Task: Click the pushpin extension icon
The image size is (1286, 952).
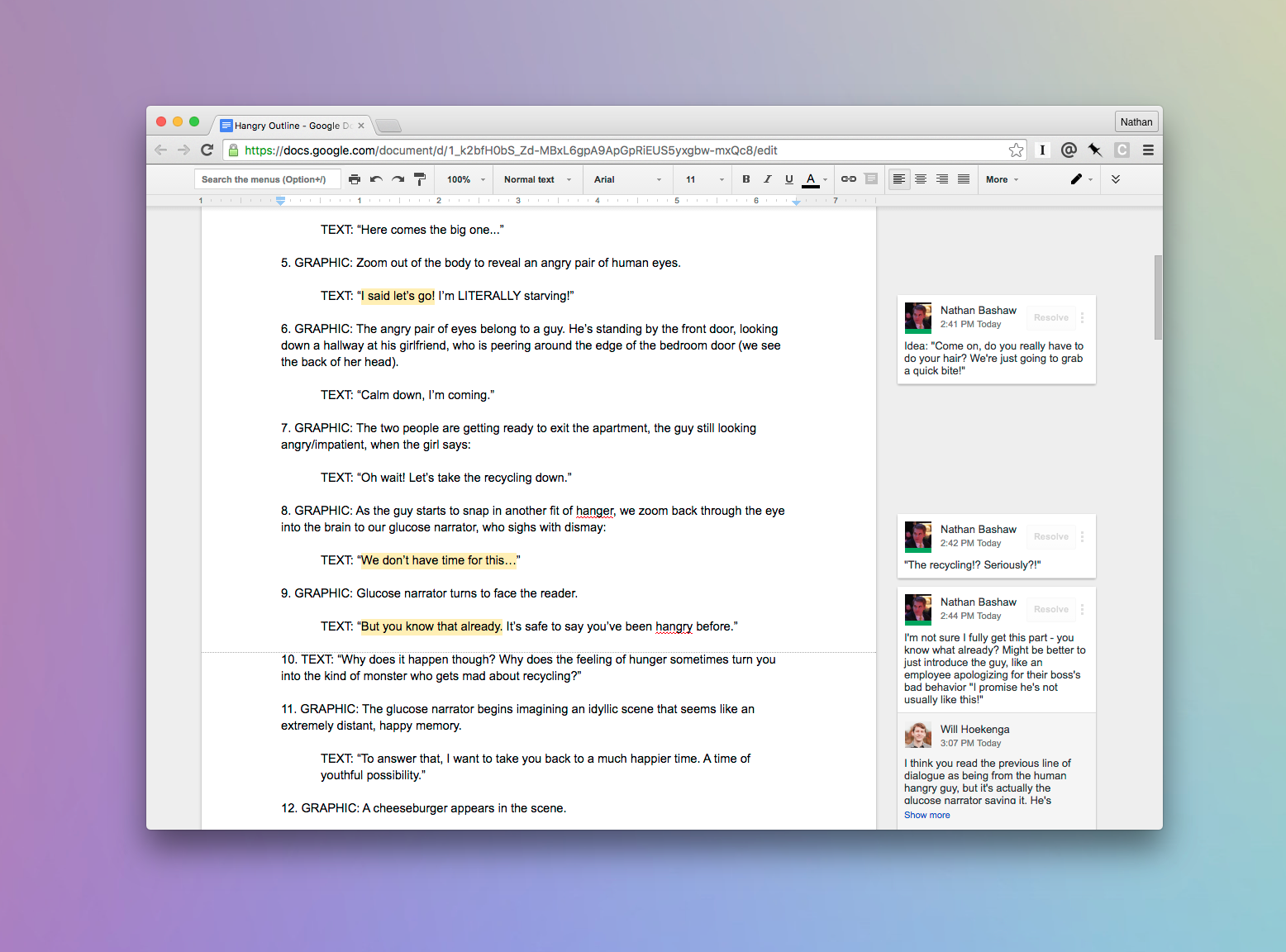Action: tap(1095, 150)
